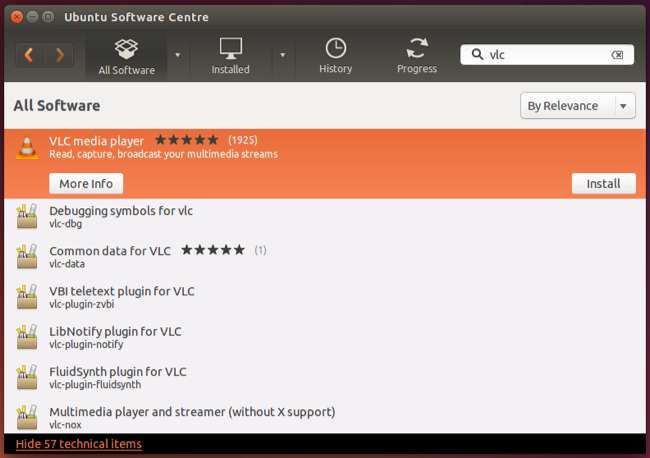This screenshot has width=650, height=458.
Task: Expand the All Software dropdown arrow
Action: (x=178, y=55)
